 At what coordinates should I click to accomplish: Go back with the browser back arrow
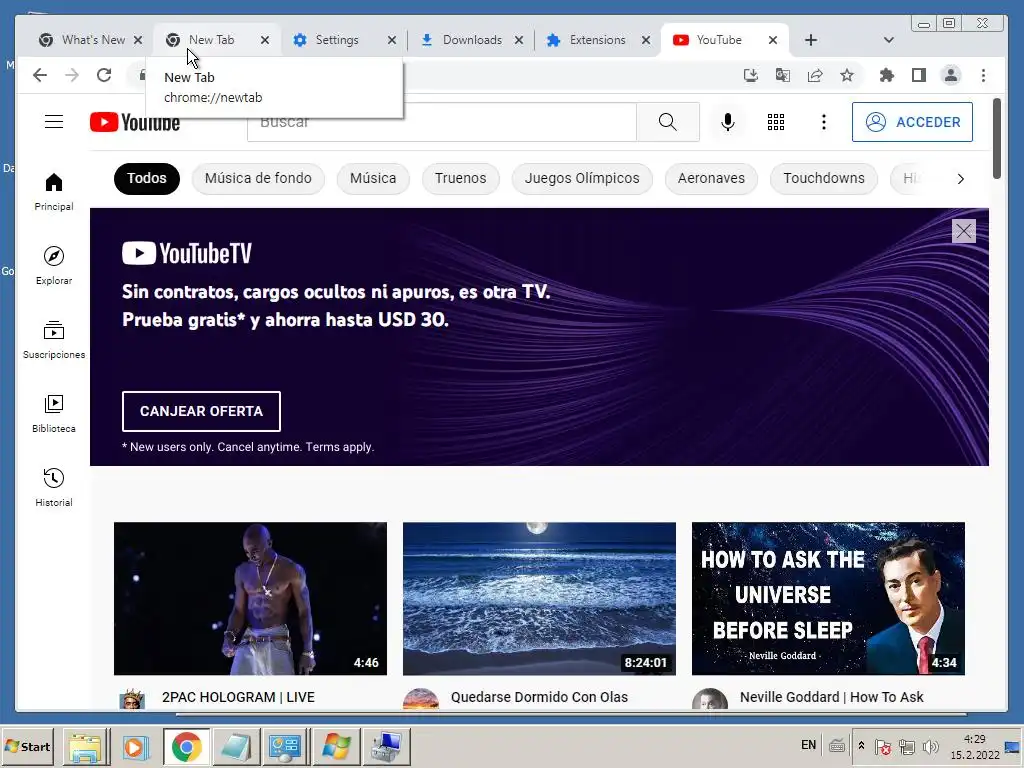40,75
